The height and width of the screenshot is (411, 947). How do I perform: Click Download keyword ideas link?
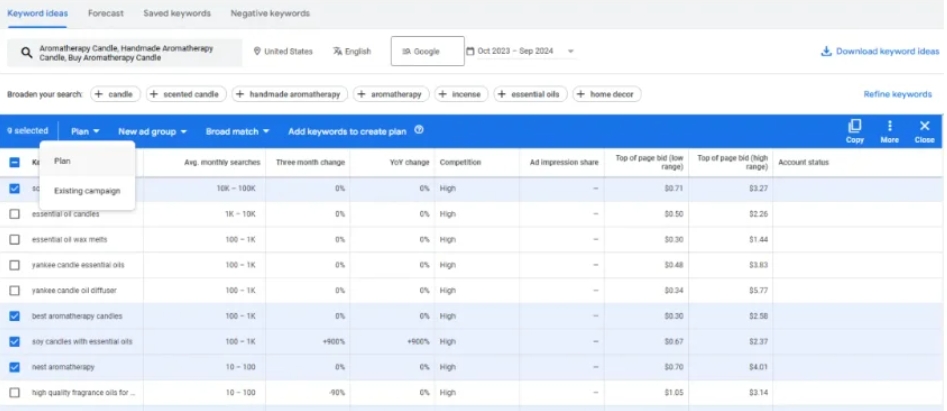pos(880,51)
